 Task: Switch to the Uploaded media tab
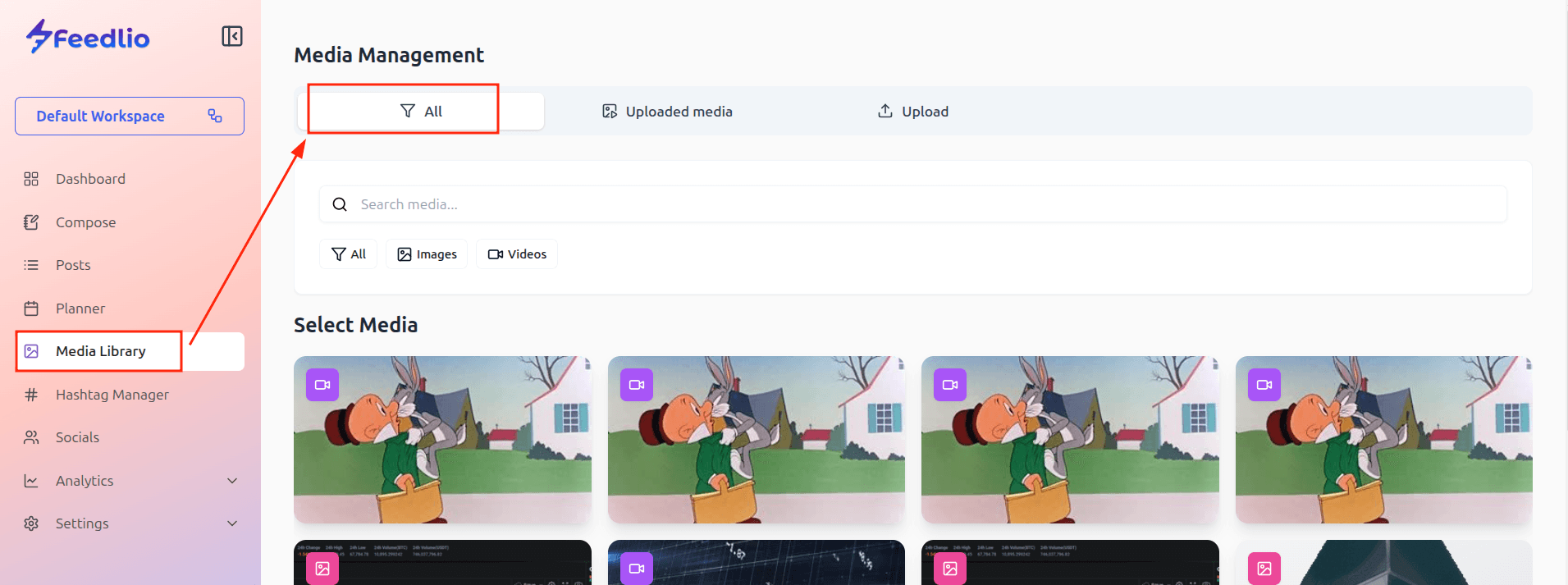tap(667, 112)
